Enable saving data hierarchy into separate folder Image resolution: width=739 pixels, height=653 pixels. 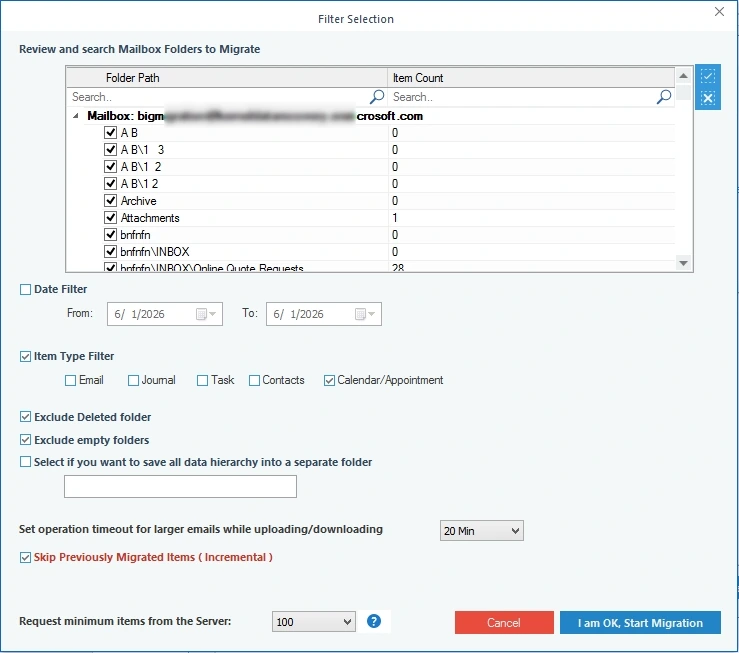tap(25, 462)
